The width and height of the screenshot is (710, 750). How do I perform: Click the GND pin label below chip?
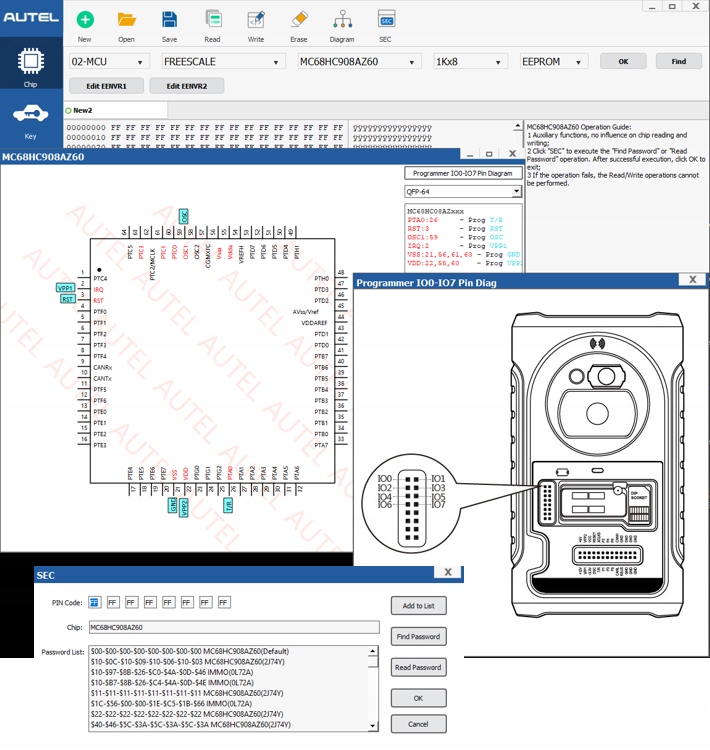(x=173, y=505)
